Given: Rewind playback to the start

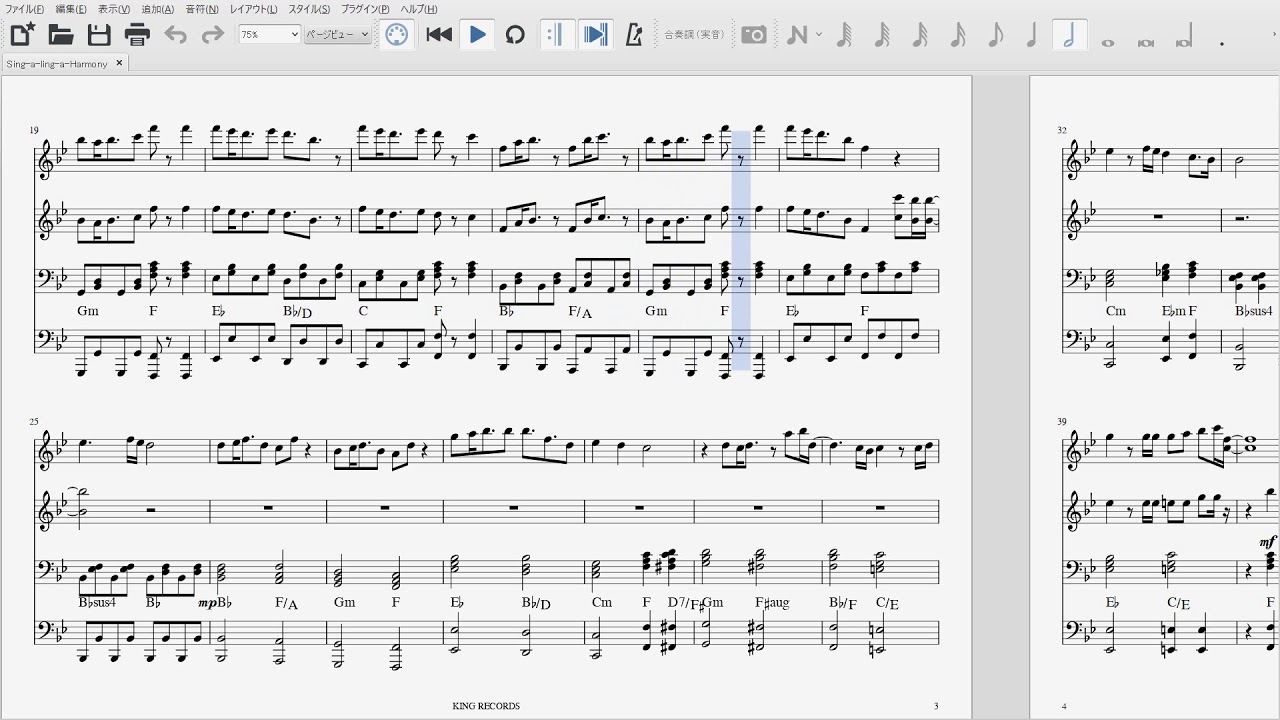Looking at the screenshot, I should coord(439,35).
